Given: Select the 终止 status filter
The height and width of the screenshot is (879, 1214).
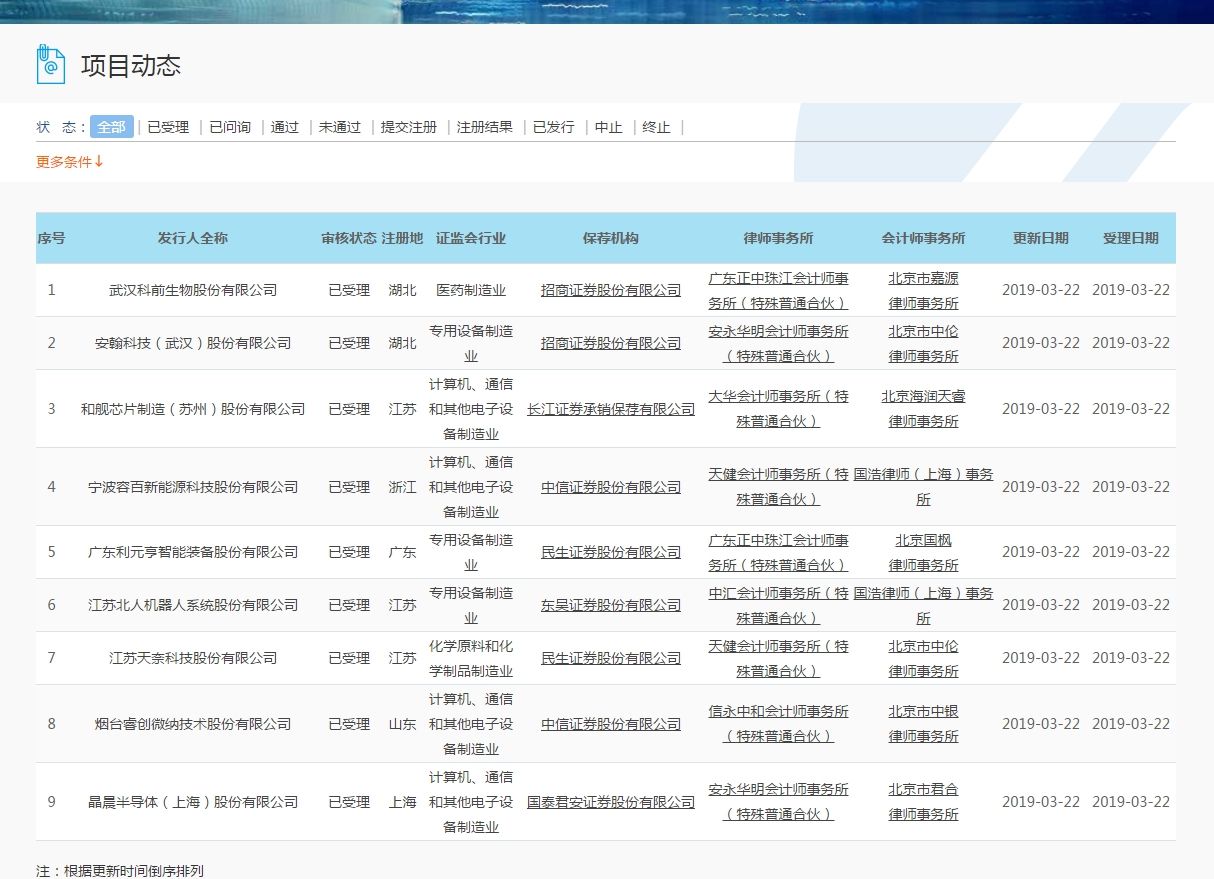Looking at the screenshot, I should click(x=656, y=127).
